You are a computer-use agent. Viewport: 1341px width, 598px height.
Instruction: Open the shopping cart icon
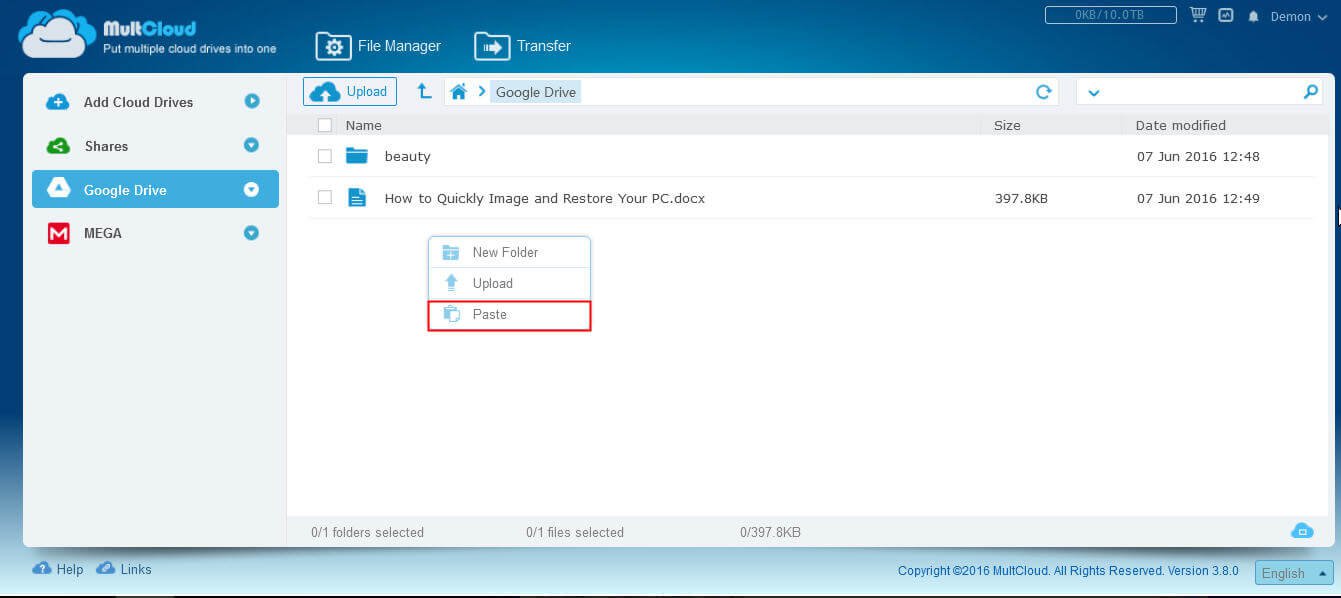[x=1198, y=15]
